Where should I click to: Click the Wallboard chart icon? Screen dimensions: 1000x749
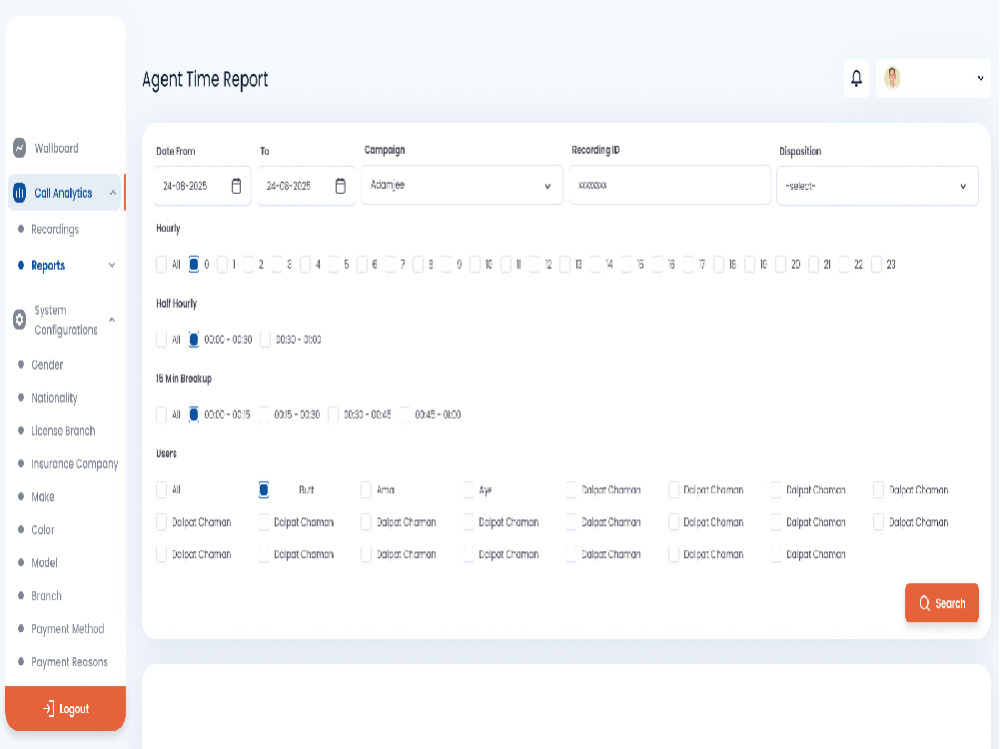[20, 148]
